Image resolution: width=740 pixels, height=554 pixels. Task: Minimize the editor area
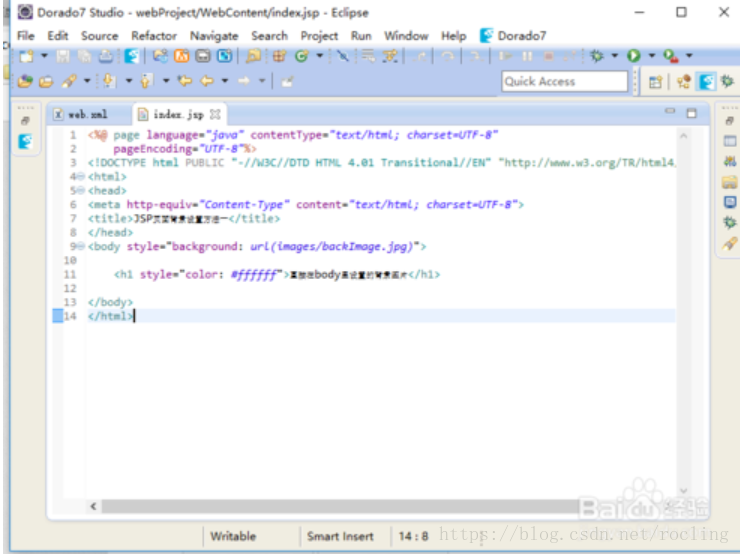670,111
